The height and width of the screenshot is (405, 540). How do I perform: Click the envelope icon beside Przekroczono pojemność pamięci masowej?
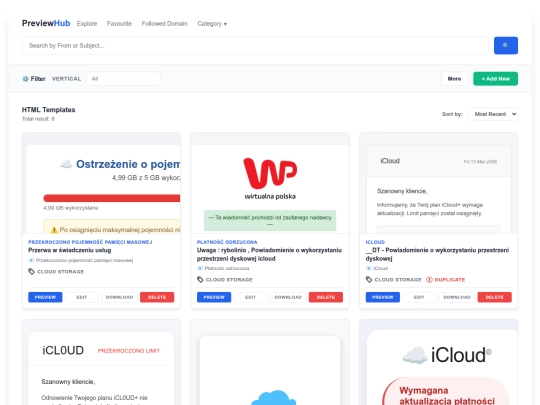31,260
